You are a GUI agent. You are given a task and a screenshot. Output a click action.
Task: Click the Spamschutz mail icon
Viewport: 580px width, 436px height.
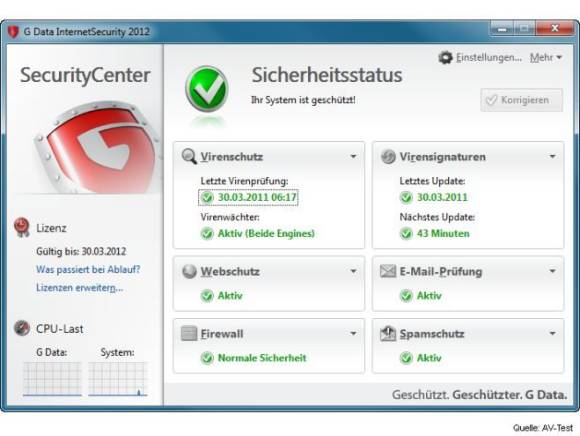click(388, 334)
